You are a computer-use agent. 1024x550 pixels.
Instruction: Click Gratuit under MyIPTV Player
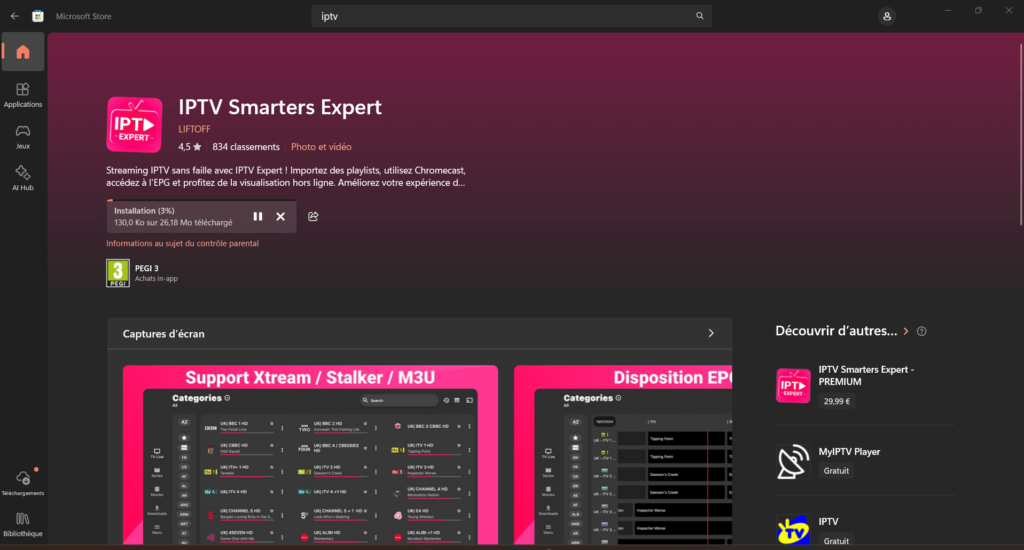tap(836, 470)
